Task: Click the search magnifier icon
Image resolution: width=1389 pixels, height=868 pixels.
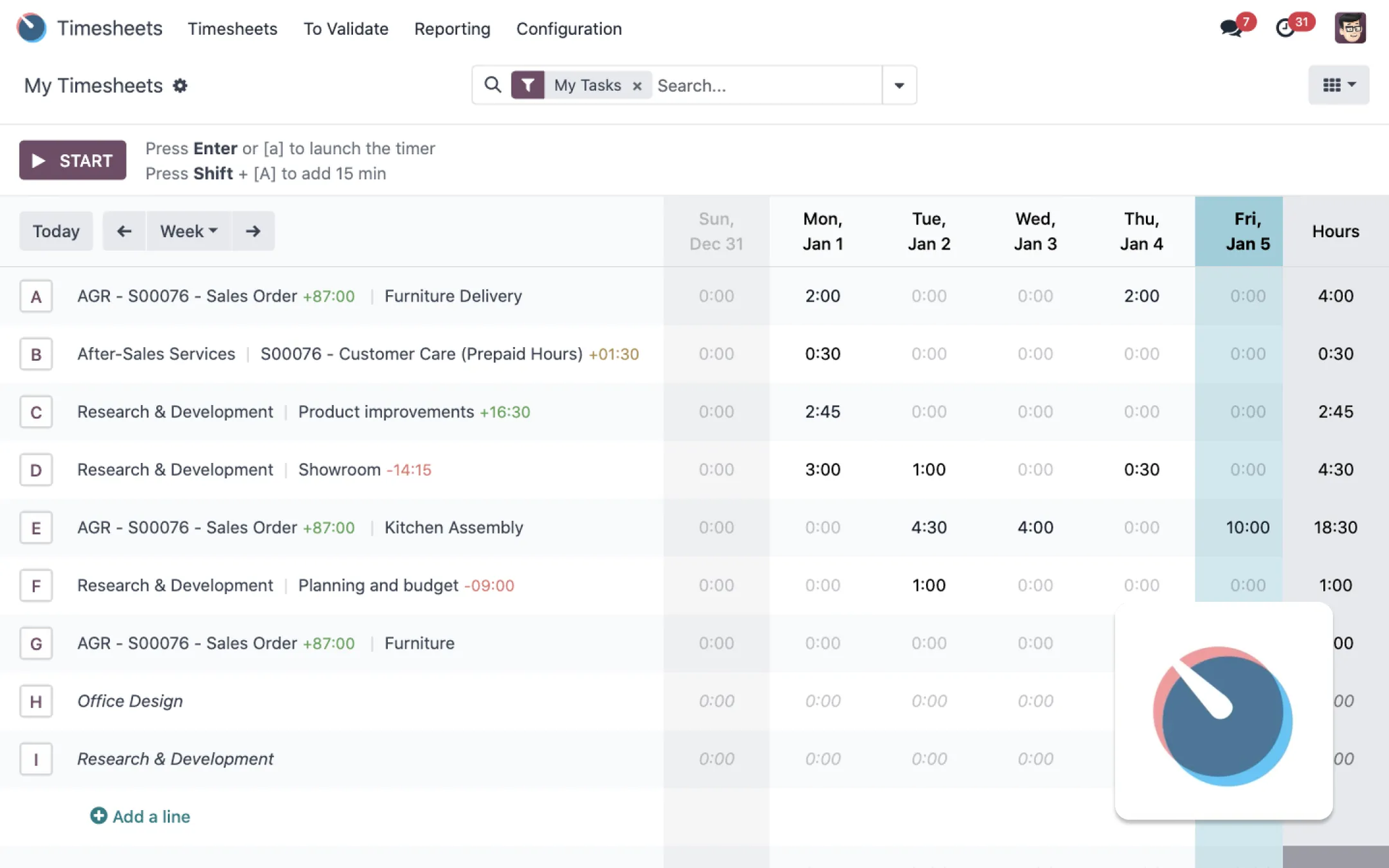Action: click(x=493, y=85)
